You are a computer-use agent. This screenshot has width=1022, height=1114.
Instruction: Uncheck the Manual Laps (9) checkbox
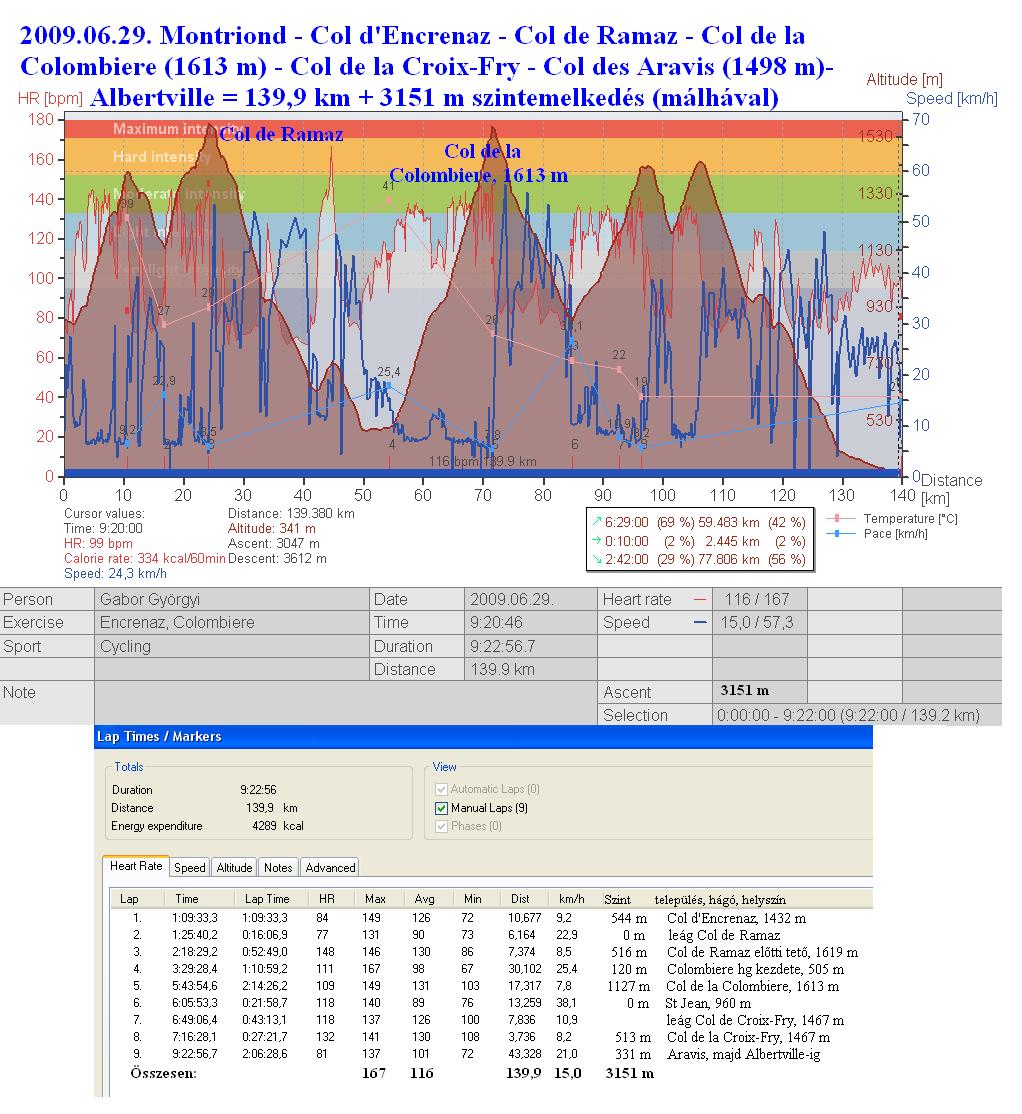point(441,808)
